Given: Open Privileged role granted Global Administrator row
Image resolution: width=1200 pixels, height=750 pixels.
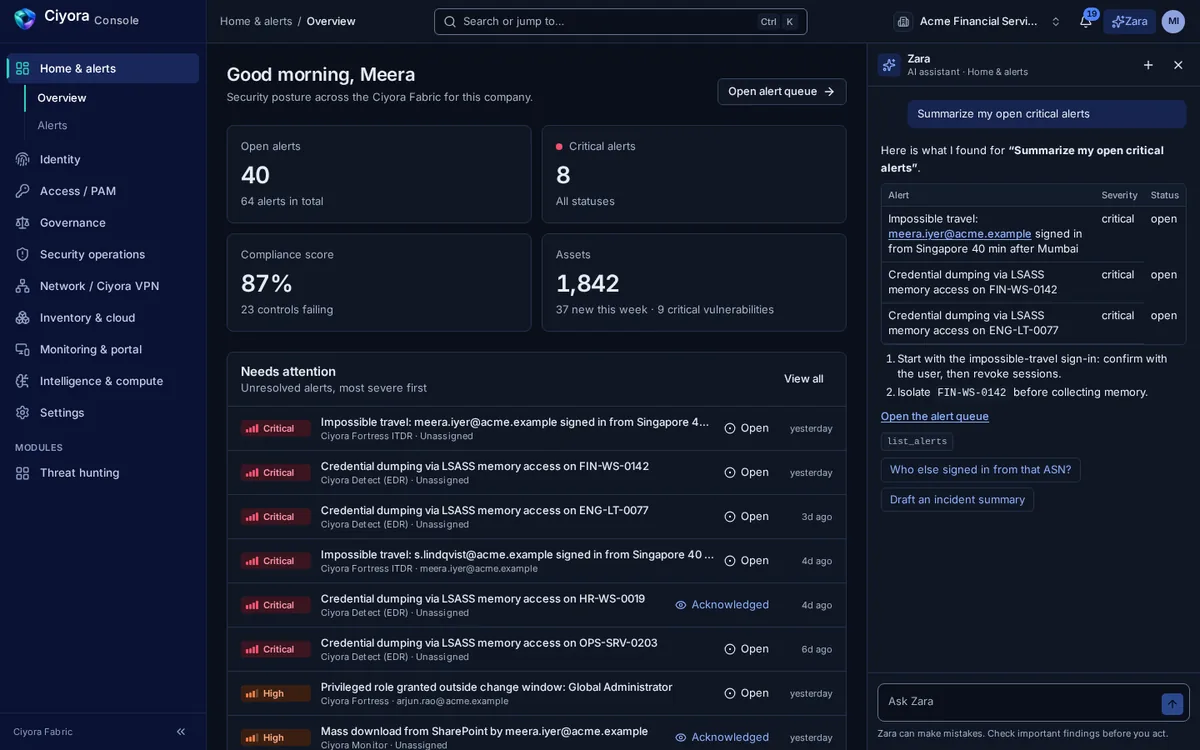Looking at the screenshot, I should pyautogui.click(x=537, y=693).
